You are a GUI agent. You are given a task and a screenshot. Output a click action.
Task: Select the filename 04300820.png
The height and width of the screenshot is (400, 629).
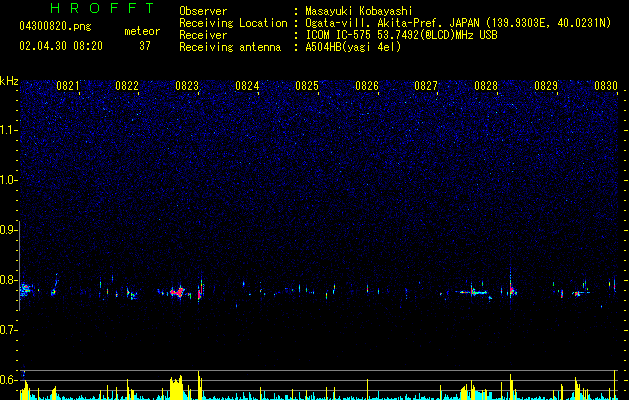point(55,27)
